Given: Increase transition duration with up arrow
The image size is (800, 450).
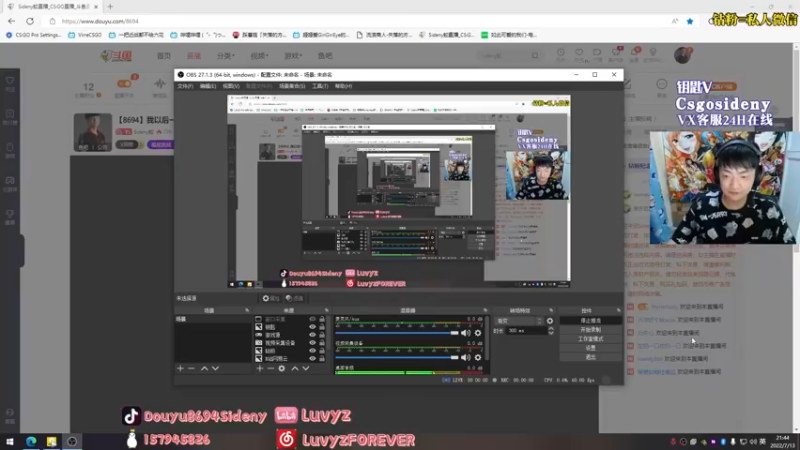Looking at the screenshot, I should pyautogui.click(x=551, y=329).
